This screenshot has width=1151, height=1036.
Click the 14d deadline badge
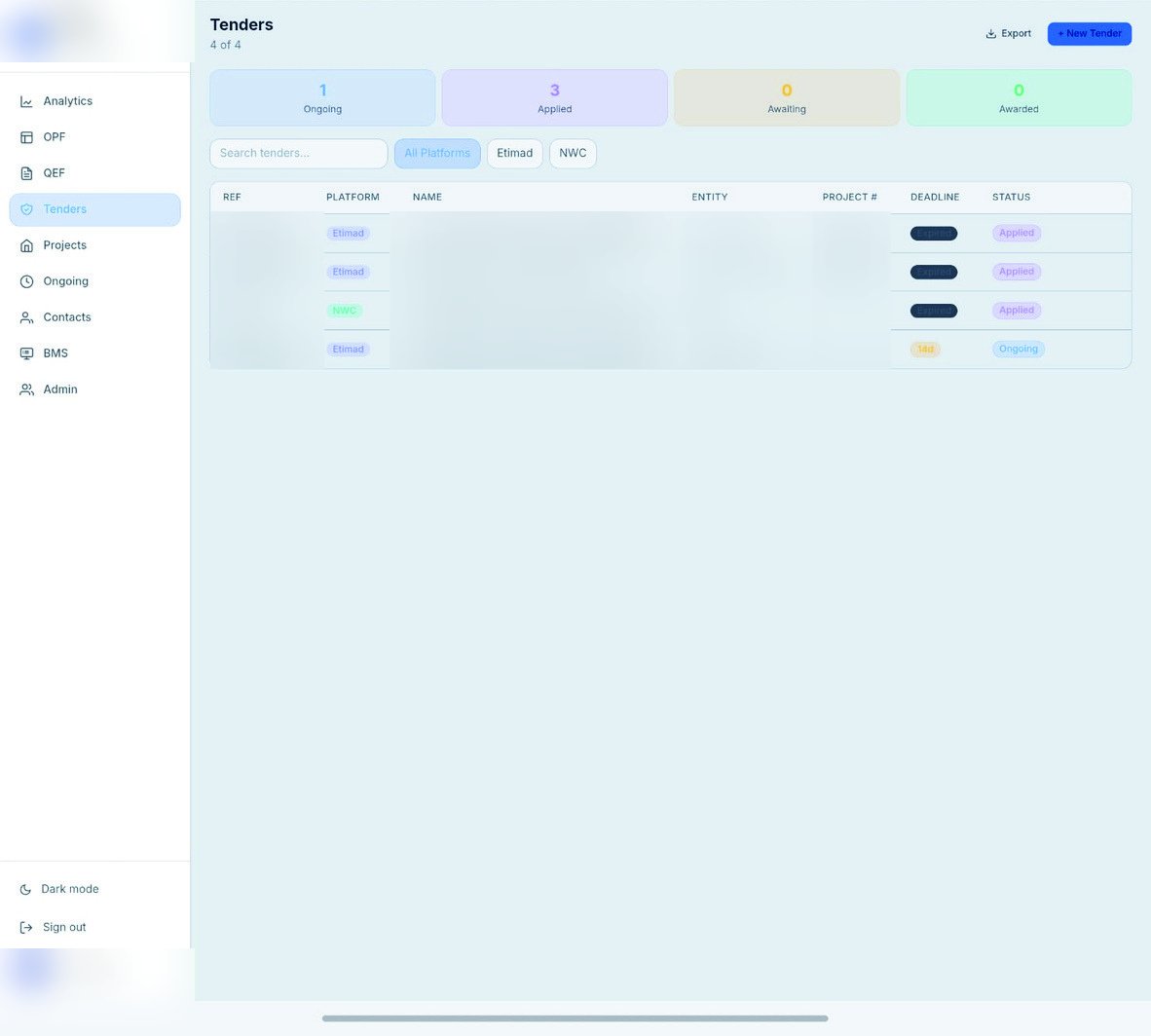[925, 350]
